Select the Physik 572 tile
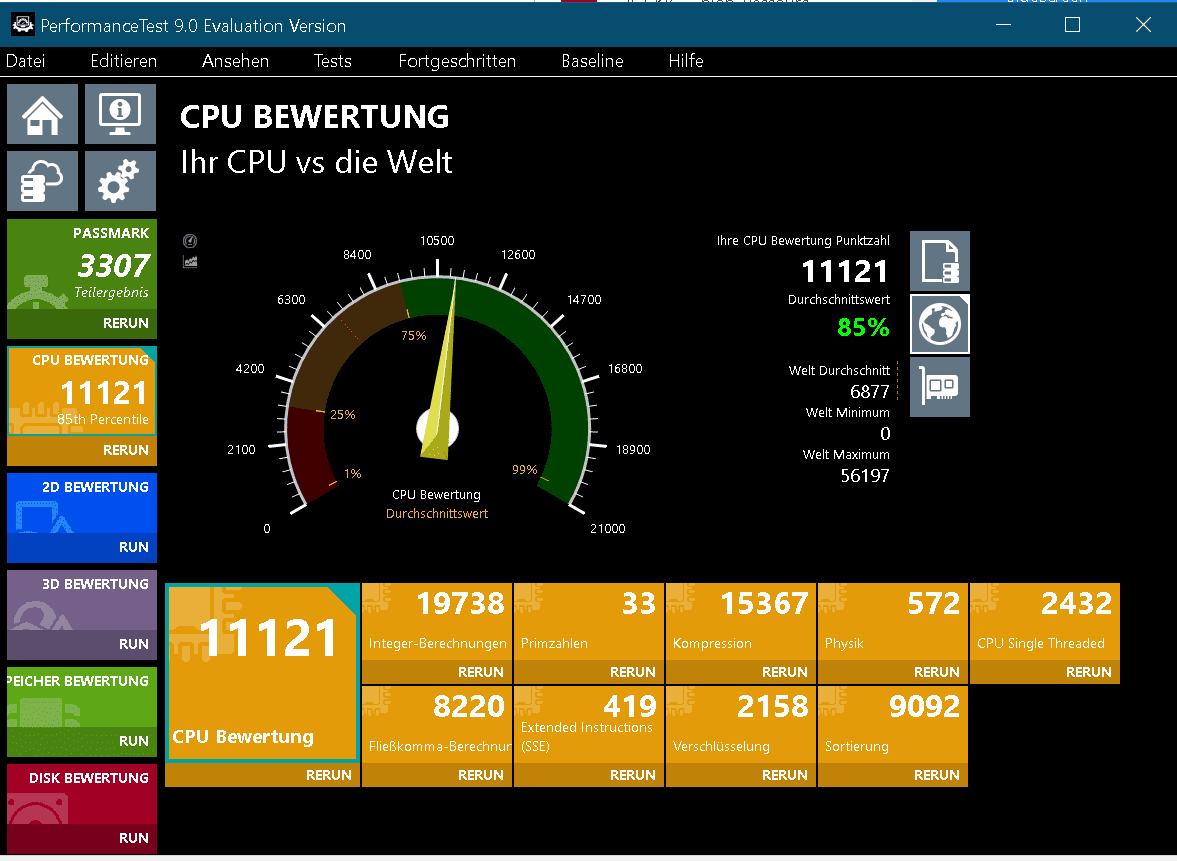 893,622
